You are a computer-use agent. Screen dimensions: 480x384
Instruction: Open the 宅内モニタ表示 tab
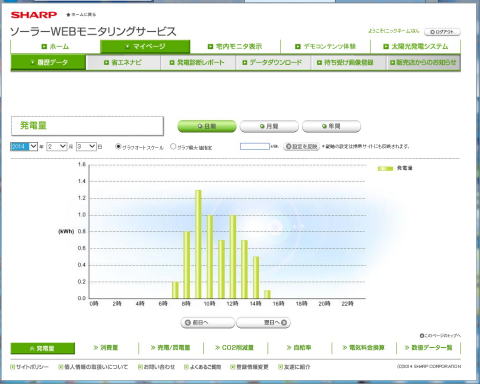(x=235, y=46)
